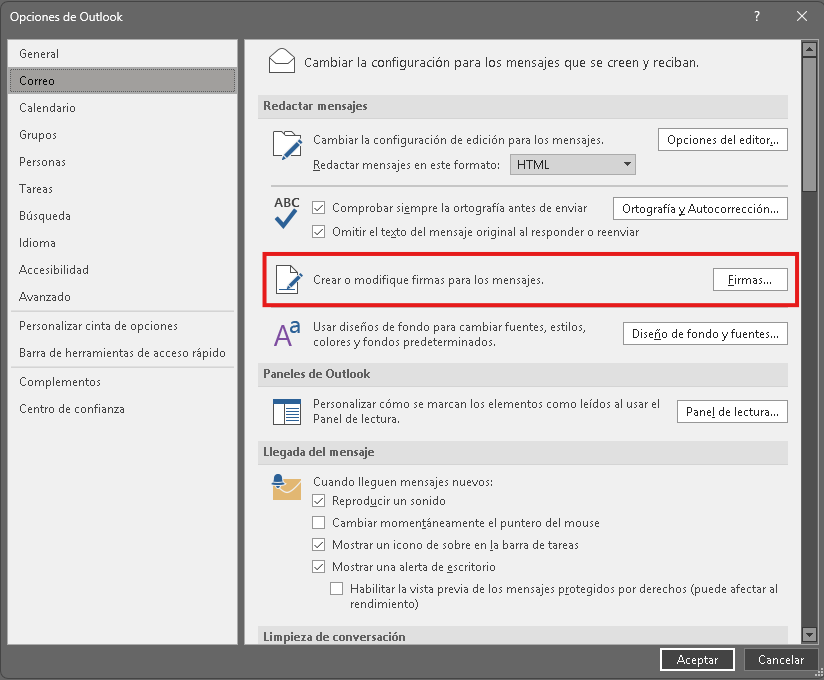Click the 'Personalizar cómo se marcan' description text

[486, 411]
